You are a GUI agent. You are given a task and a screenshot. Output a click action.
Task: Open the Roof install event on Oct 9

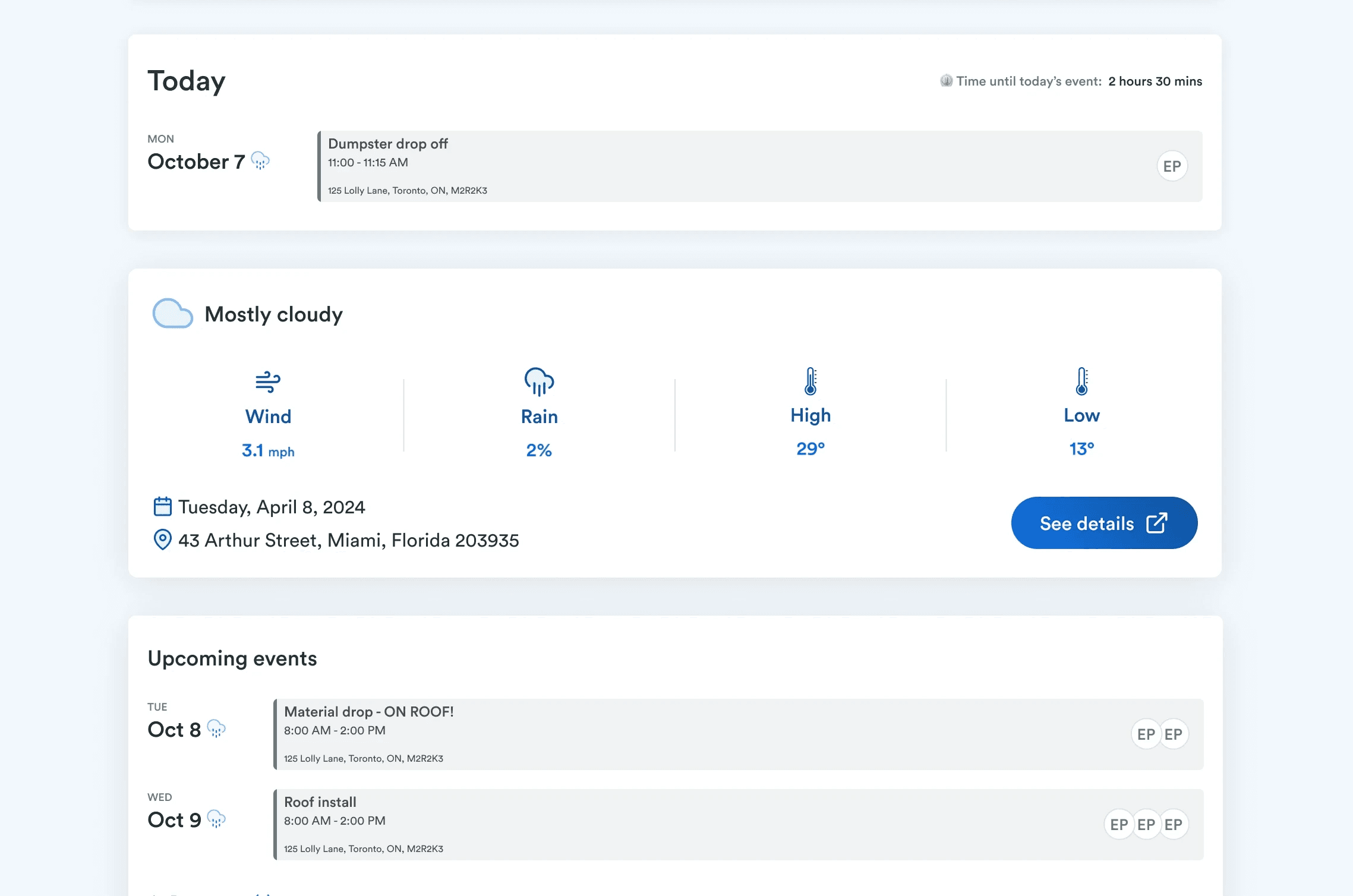737,825
